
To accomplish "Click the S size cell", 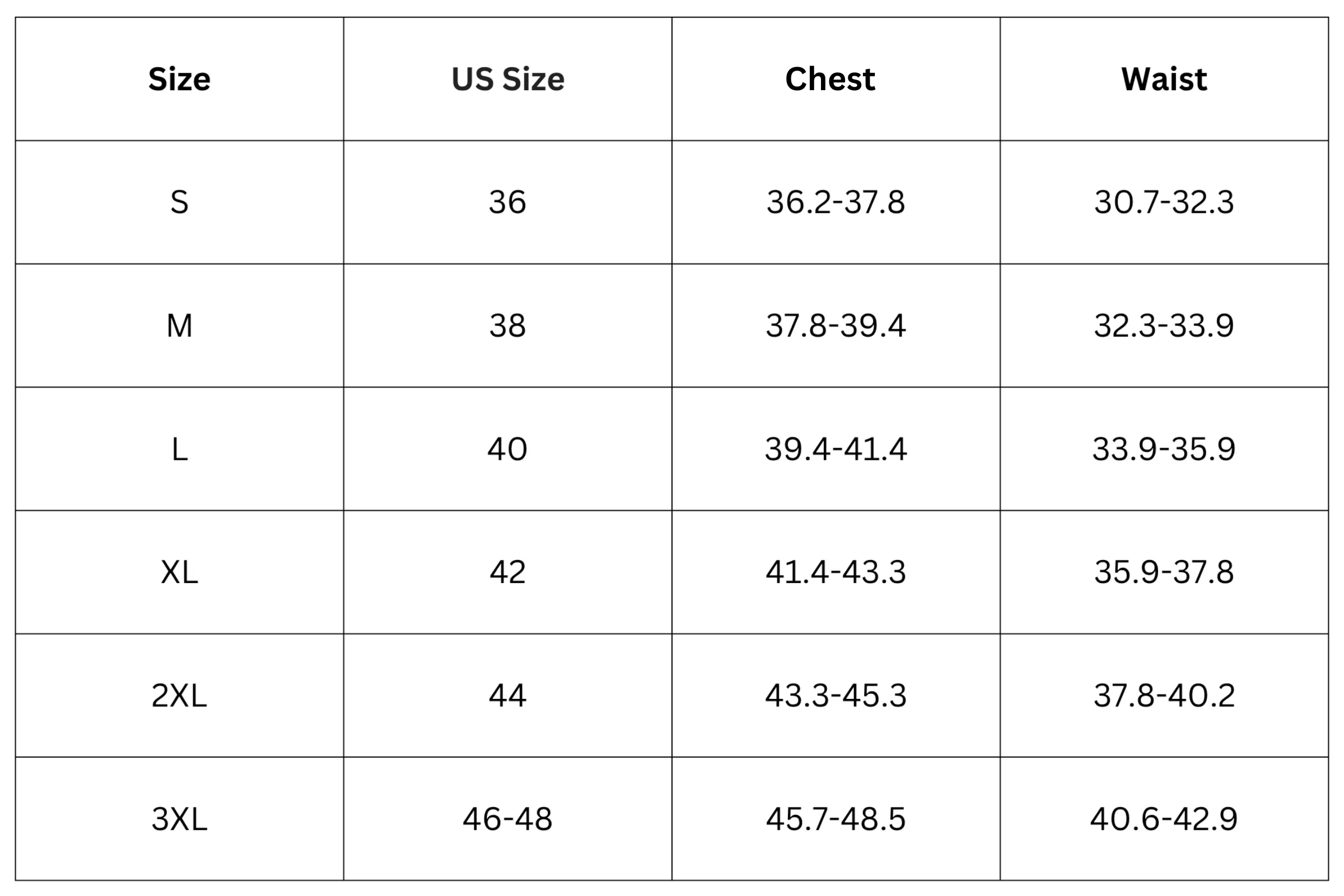I will (x=179, y=202).
